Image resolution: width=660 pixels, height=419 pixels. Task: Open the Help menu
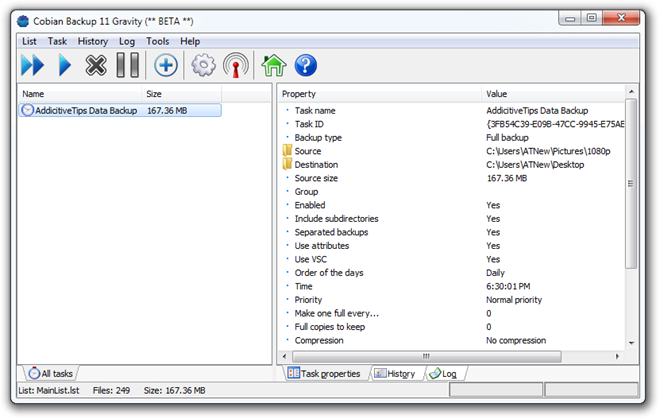190,41
